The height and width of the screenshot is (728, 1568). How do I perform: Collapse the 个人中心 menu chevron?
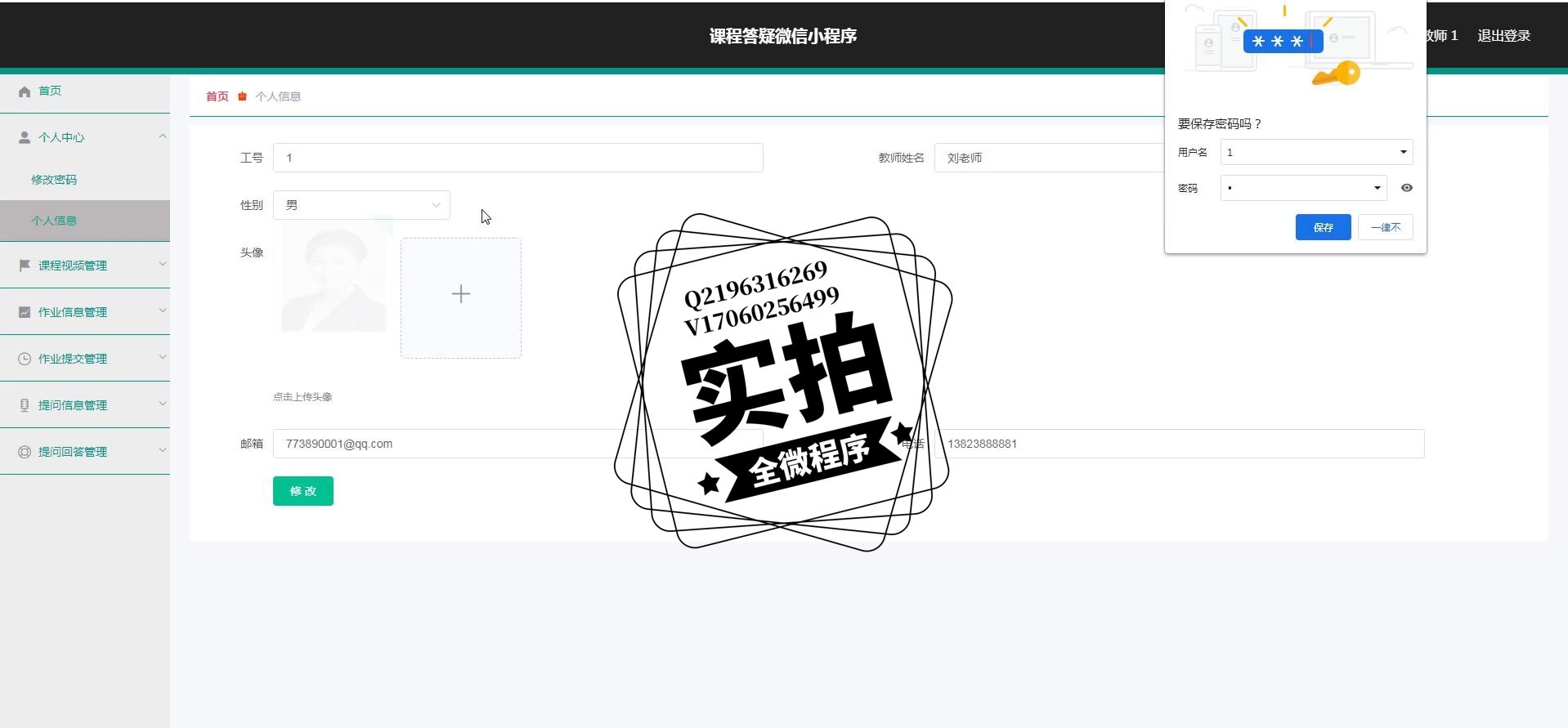point(163,136)
